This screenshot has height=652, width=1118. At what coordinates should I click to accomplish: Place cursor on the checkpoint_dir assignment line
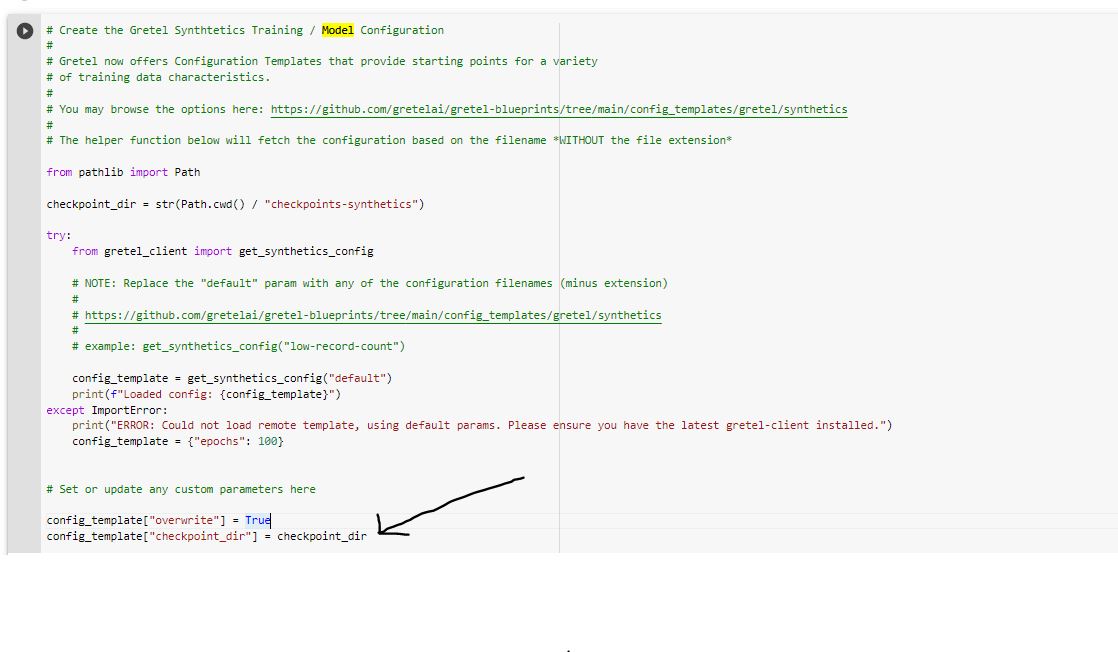(x=205, y=535)
